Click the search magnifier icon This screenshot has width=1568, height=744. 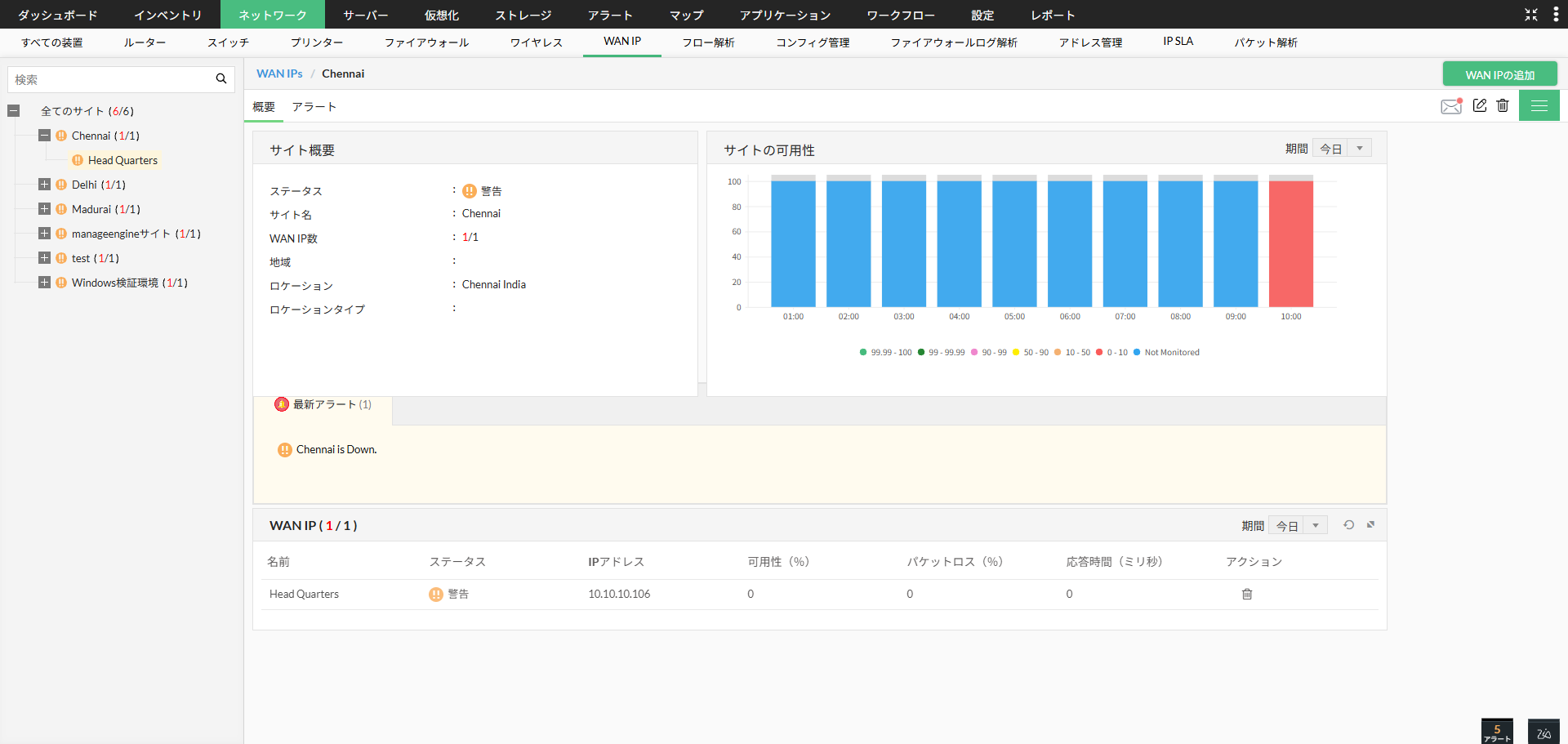click(x=221, y=79)
